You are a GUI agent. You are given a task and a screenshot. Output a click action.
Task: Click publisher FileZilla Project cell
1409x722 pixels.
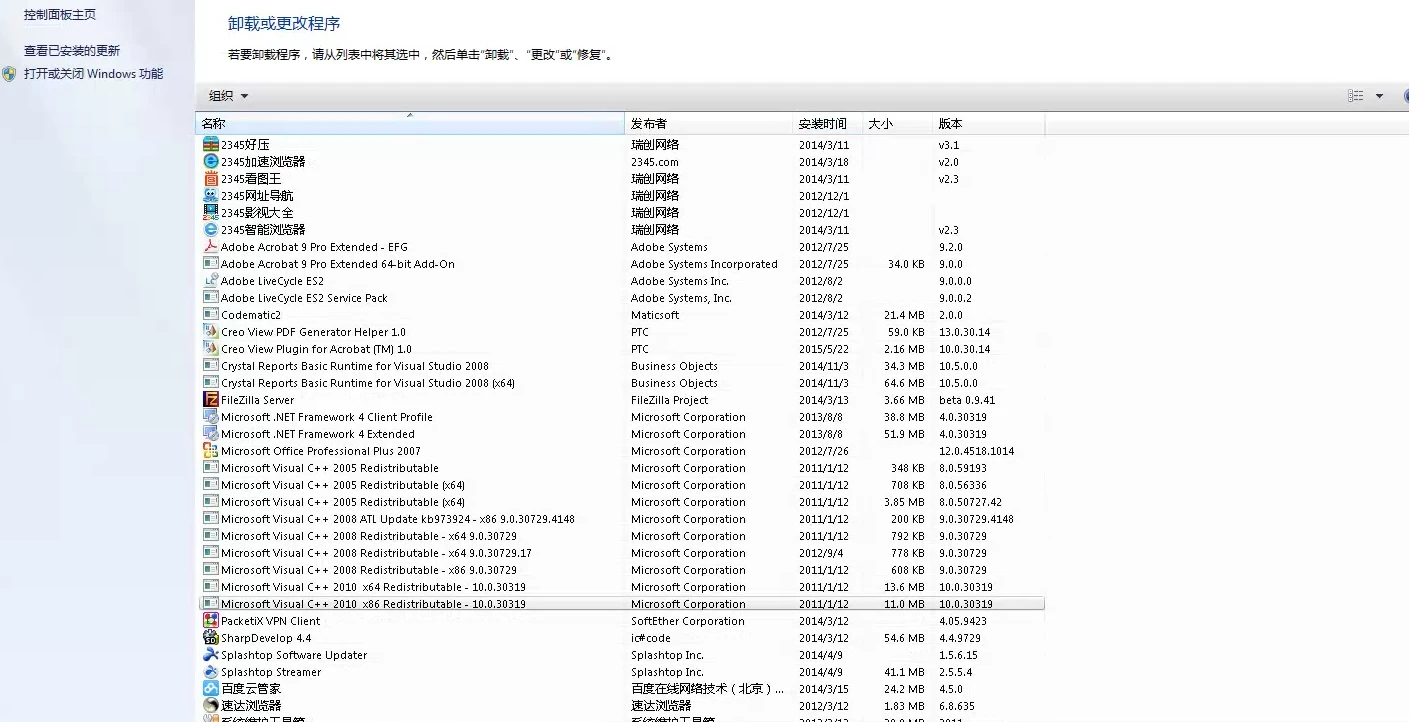[x=669, y=400]
